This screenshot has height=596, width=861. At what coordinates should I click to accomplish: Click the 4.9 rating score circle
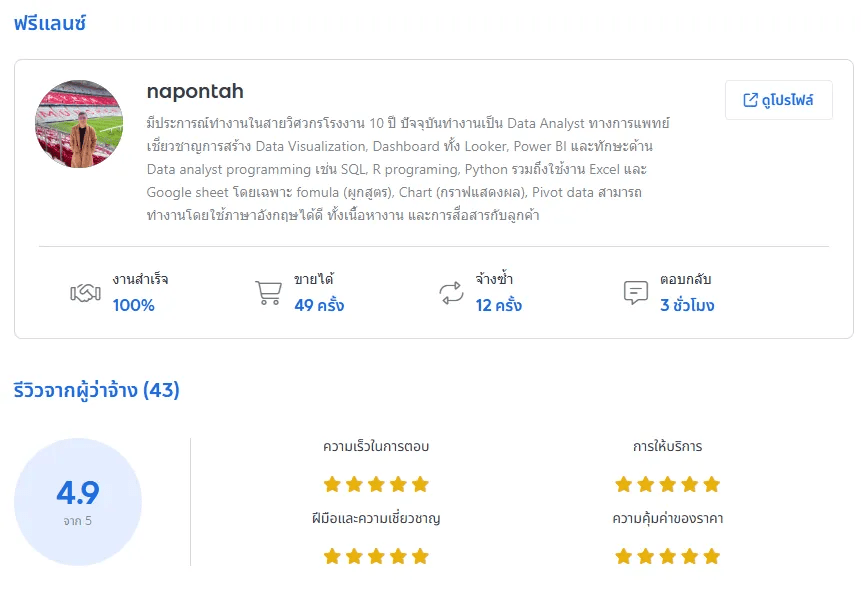(78, 501)
